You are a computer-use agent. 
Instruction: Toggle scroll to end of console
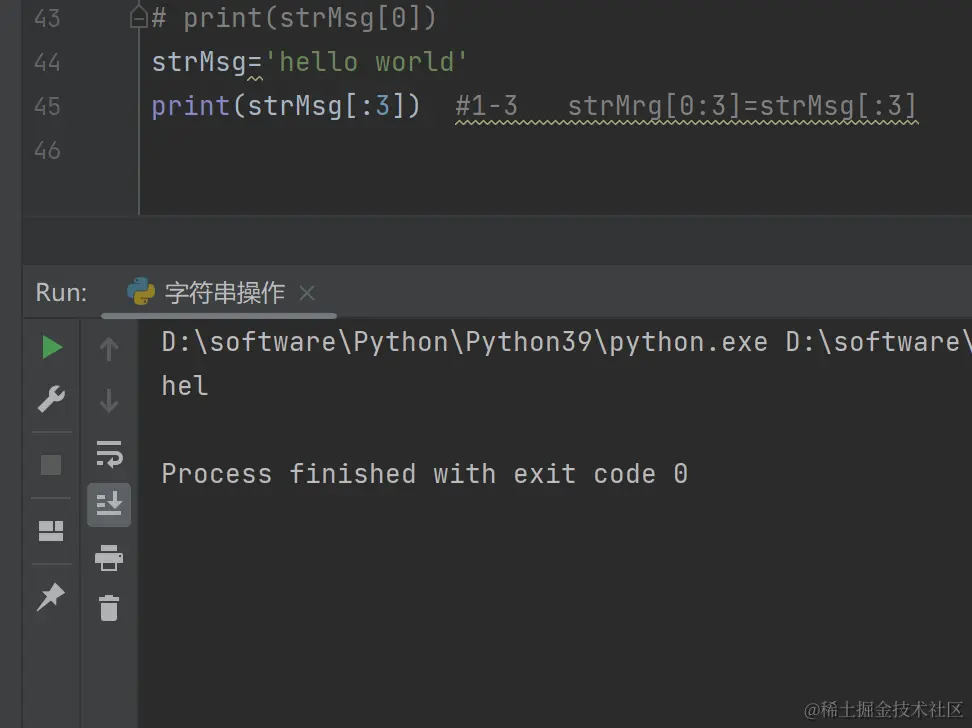tap(109, 505)
